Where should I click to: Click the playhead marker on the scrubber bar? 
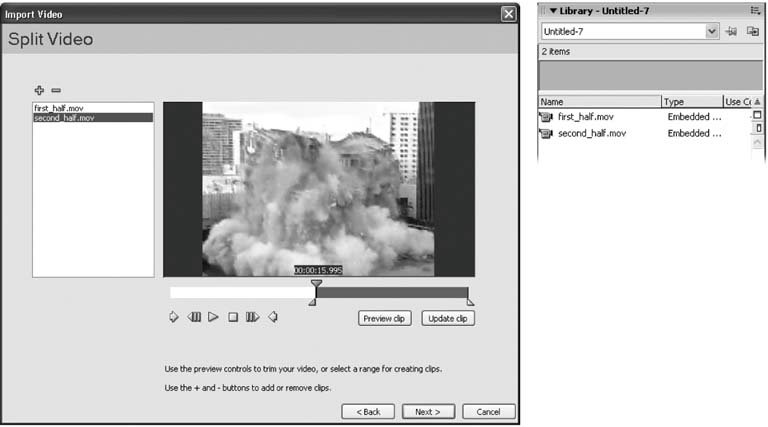[316, 285]
